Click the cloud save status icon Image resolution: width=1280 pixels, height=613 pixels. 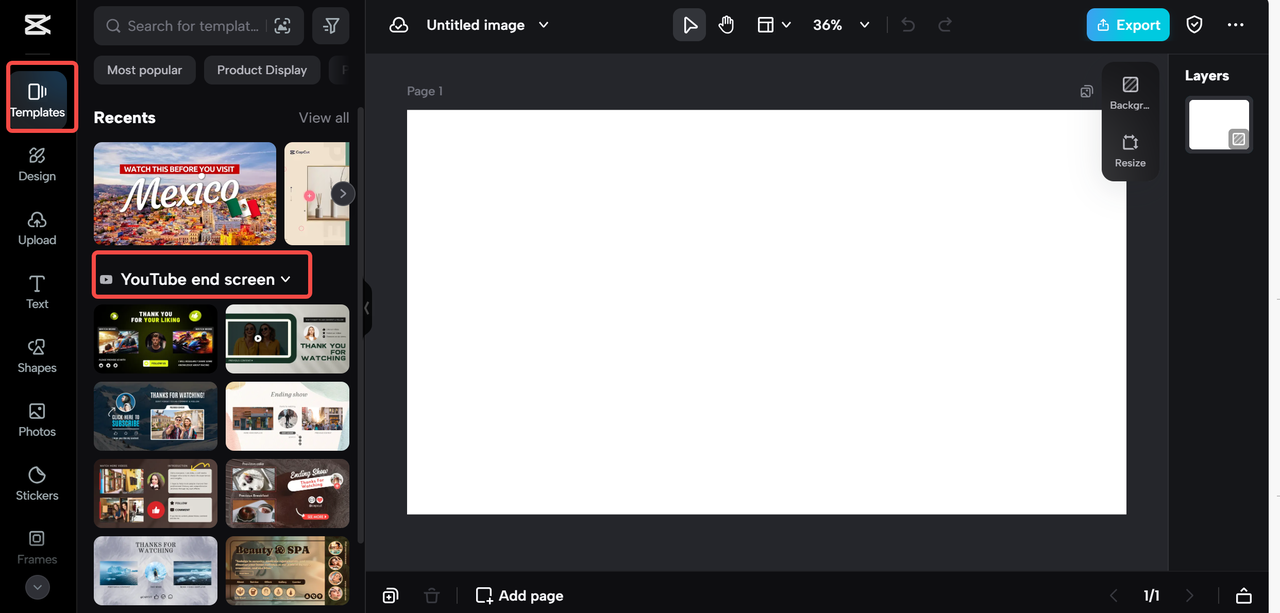(x=399, y=25)
